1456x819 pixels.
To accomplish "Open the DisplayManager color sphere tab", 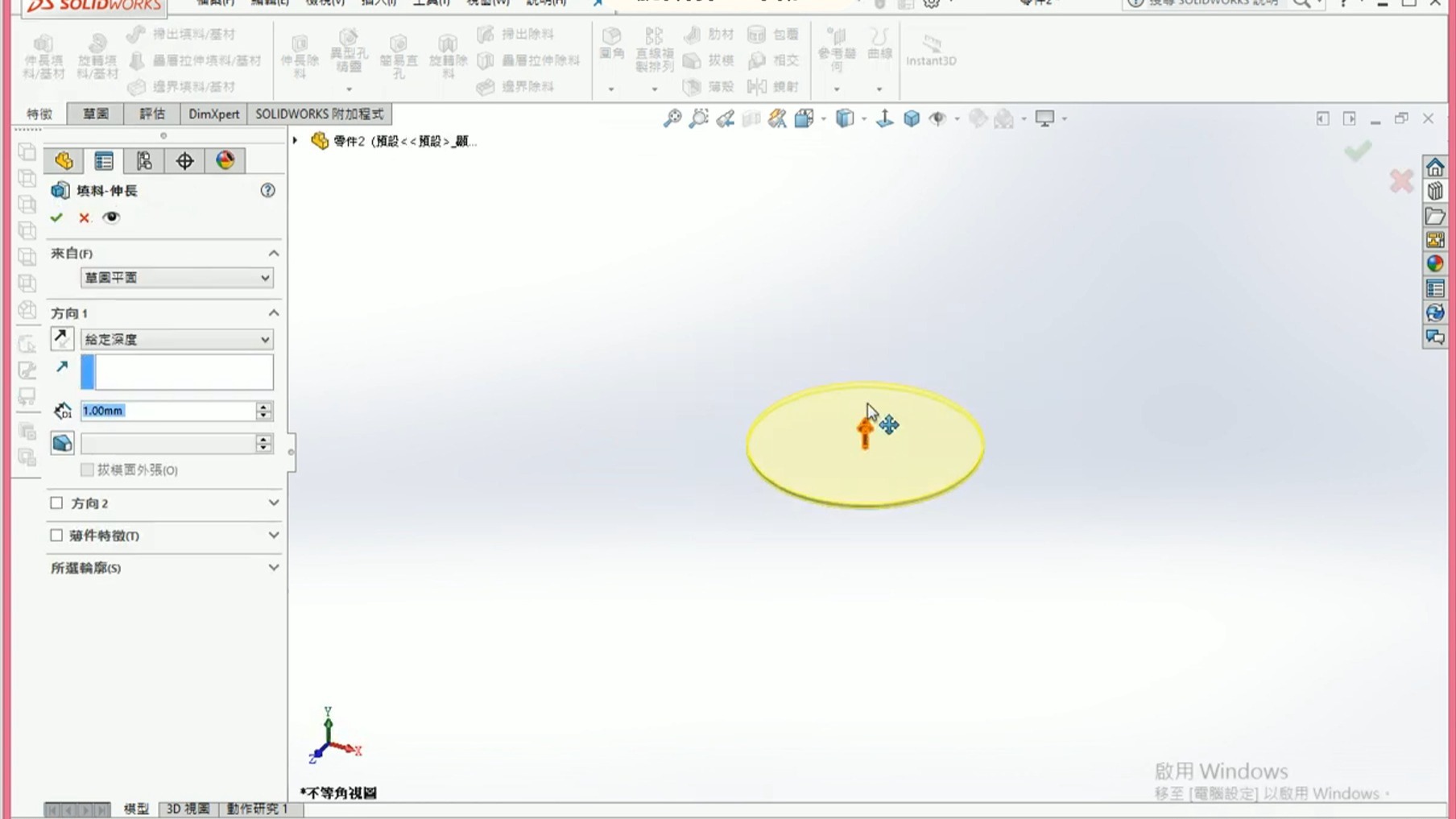I will click(225, 160).
